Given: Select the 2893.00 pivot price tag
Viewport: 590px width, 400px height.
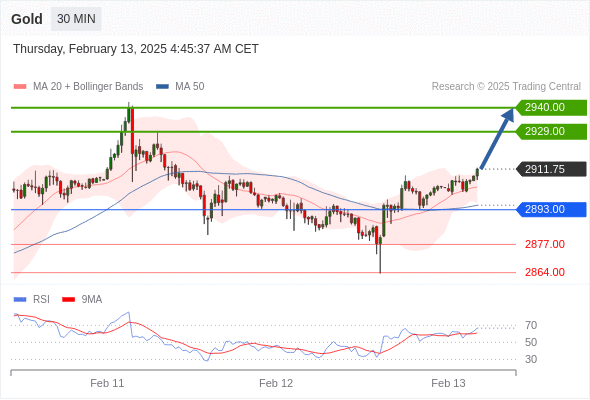Looking at the screenshot, I should [x=551, y=210].
